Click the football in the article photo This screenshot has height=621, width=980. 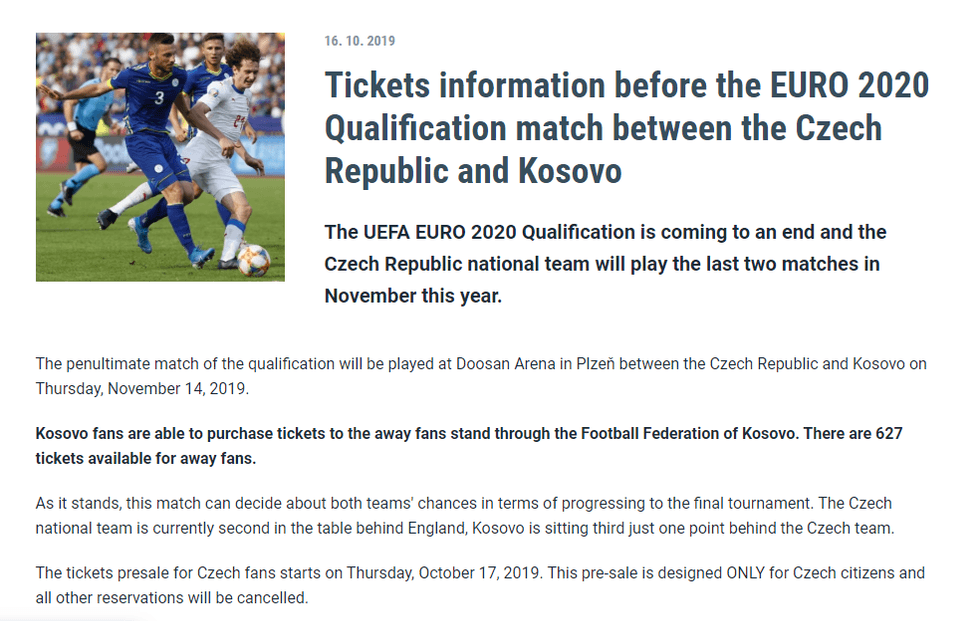point(253,259)
